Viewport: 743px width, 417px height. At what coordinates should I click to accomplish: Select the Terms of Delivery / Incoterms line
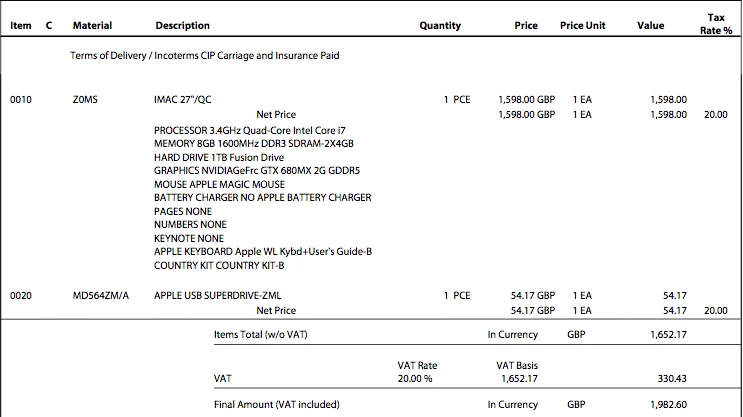(205, 55)
